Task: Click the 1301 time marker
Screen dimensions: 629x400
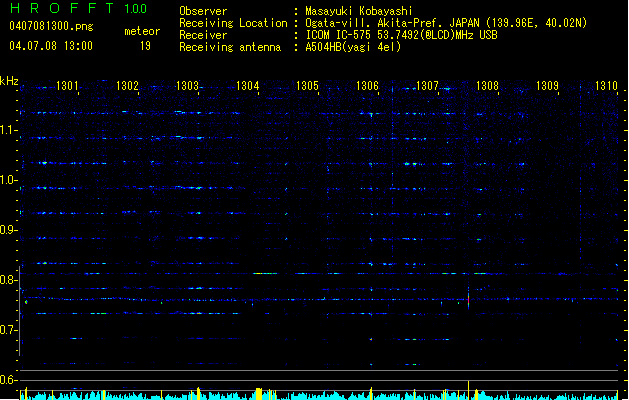Action: (x=67, y=86)
